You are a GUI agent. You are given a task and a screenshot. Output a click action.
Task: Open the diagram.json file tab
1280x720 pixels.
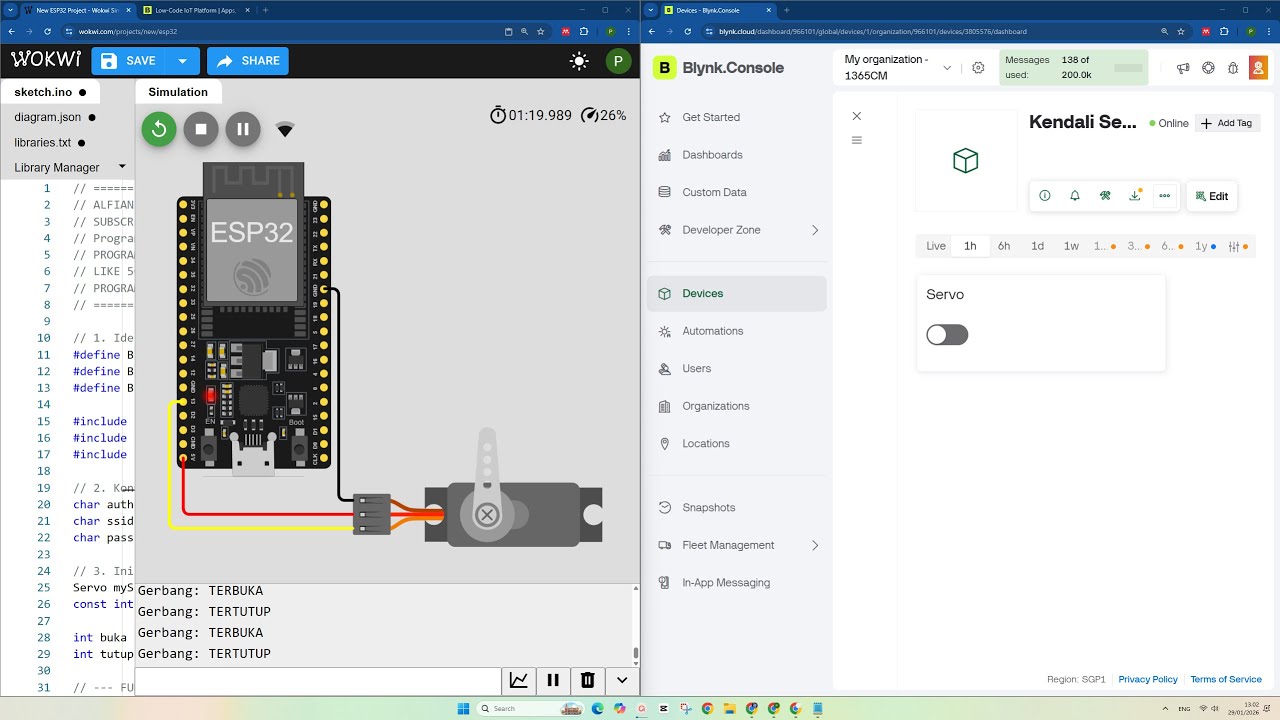pos(50,117)
